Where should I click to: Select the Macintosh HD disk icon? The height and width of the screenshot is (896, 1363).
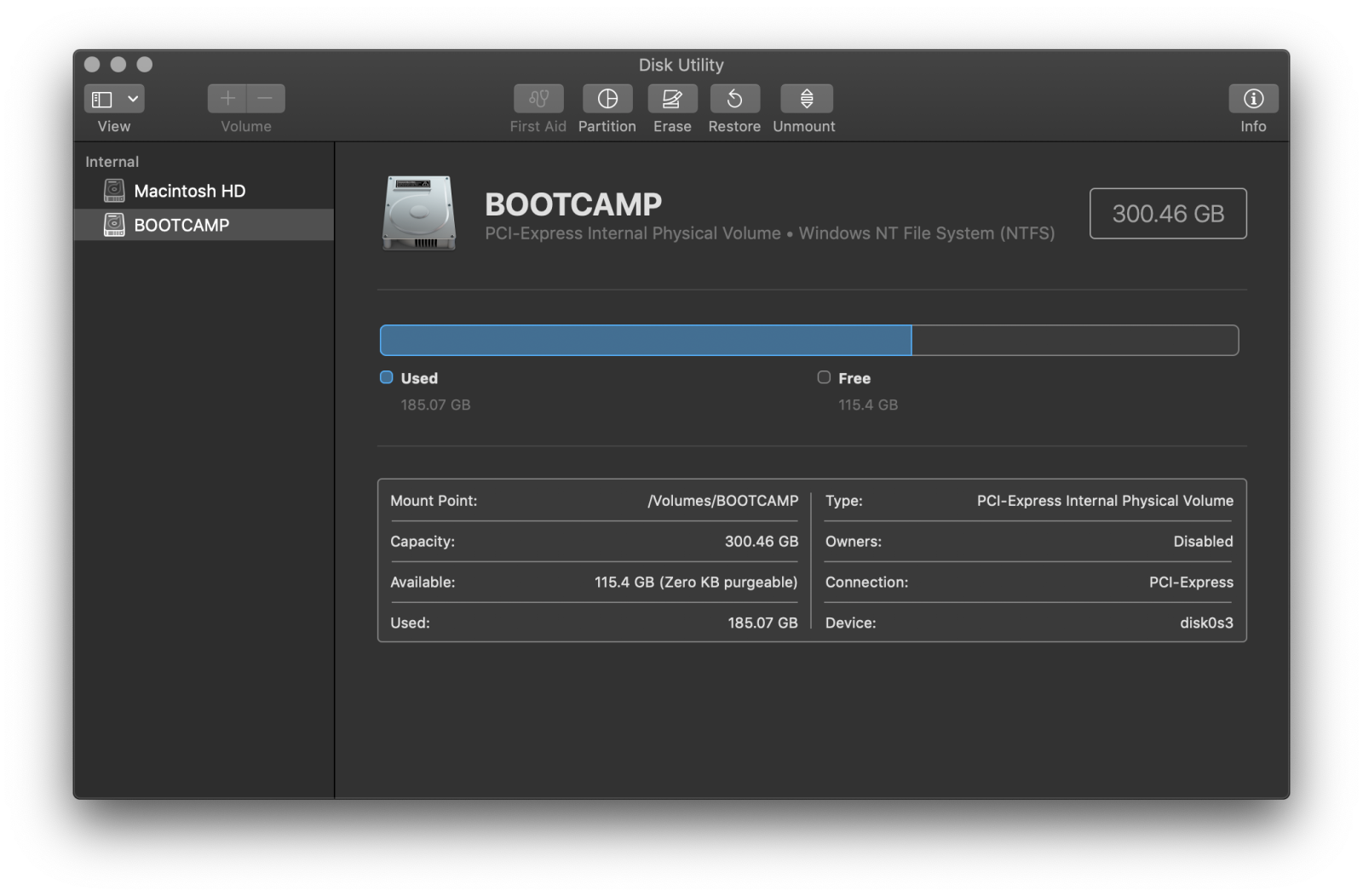pos(114,191)
